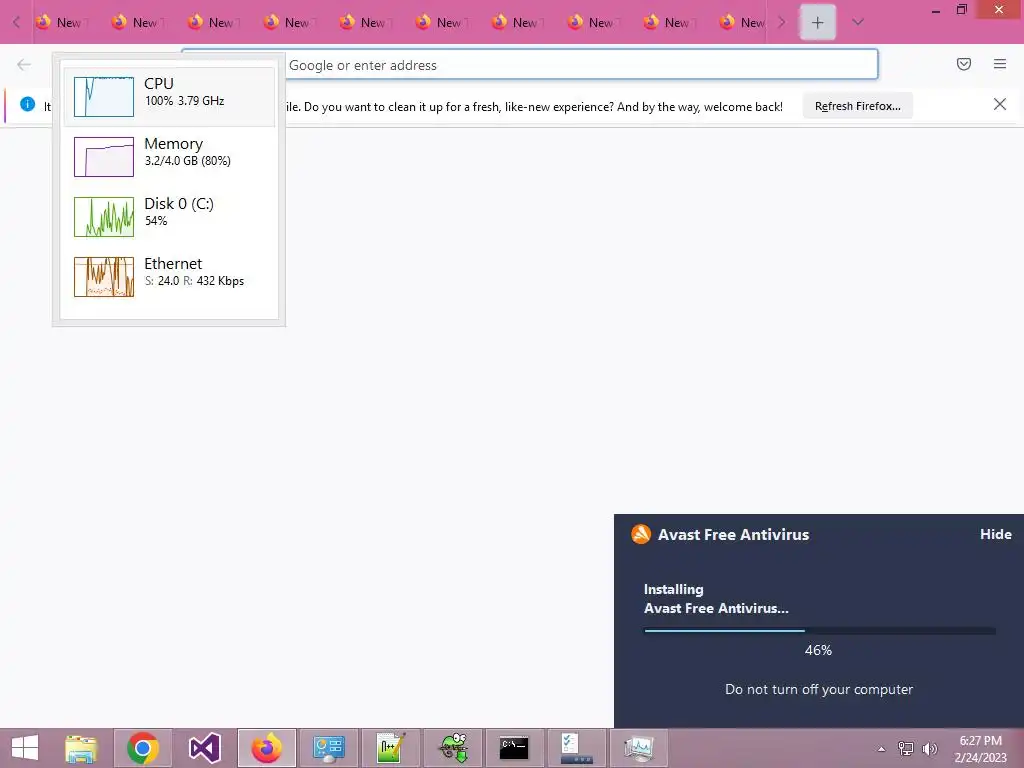Click the "CPU" heading in Task Manager
1024x768 pixels.
tap(159, 84)
